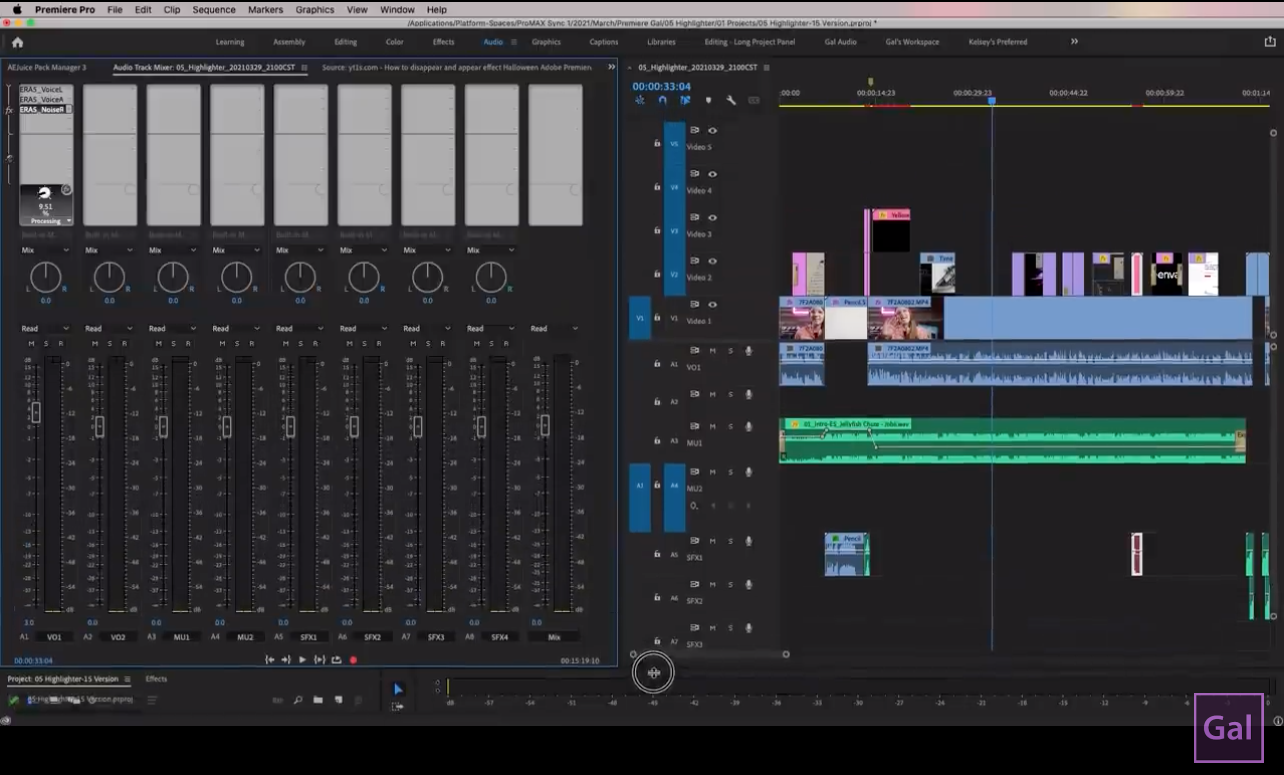
Task: Open the Sequence menu
Action: (x=214, y=9)
